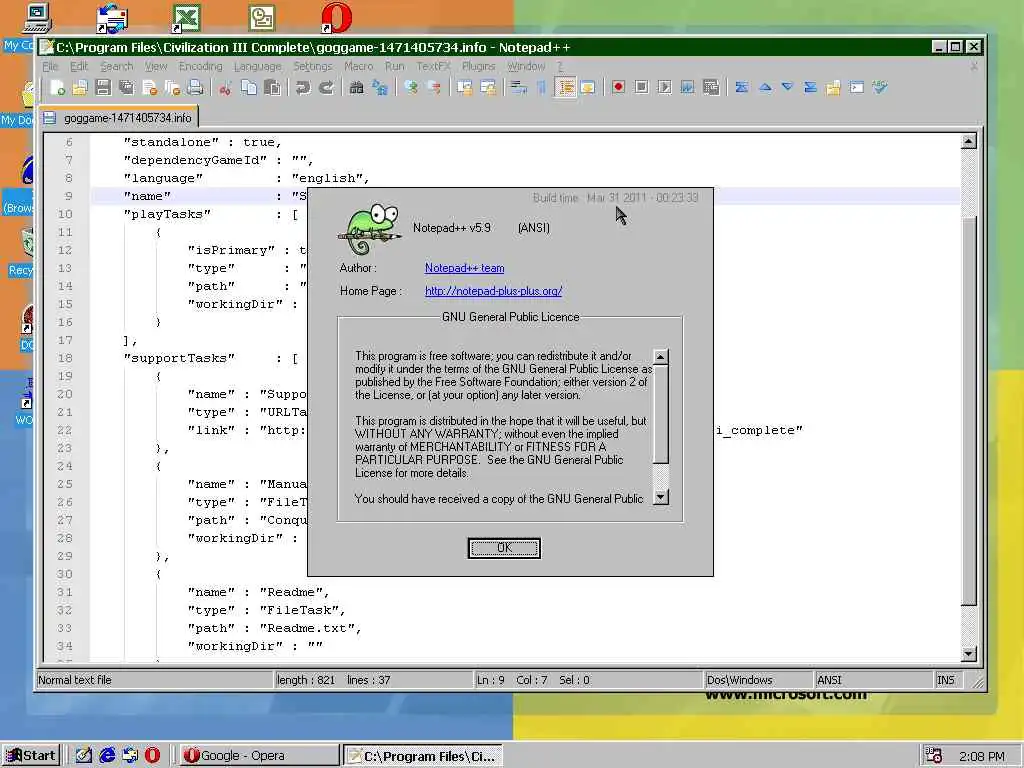Open Find with the binoculars icon

pos(357,88)
